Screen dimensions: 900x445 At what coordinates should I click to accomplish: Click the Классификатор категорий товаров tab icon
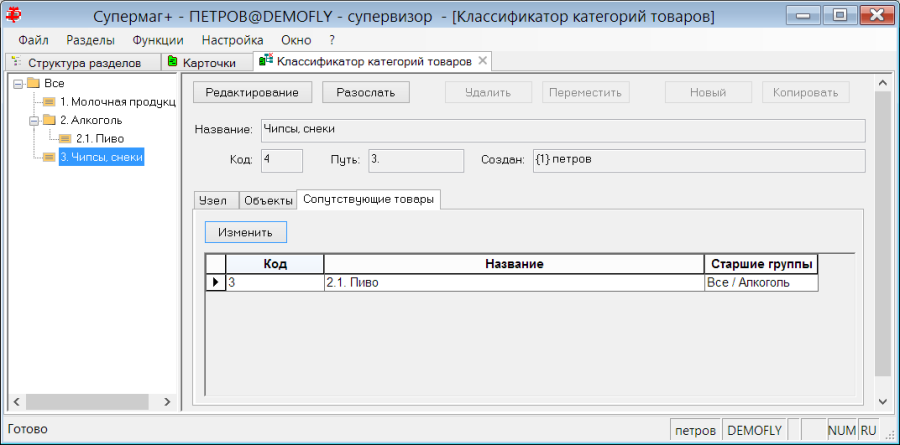(x=266, y=60)
